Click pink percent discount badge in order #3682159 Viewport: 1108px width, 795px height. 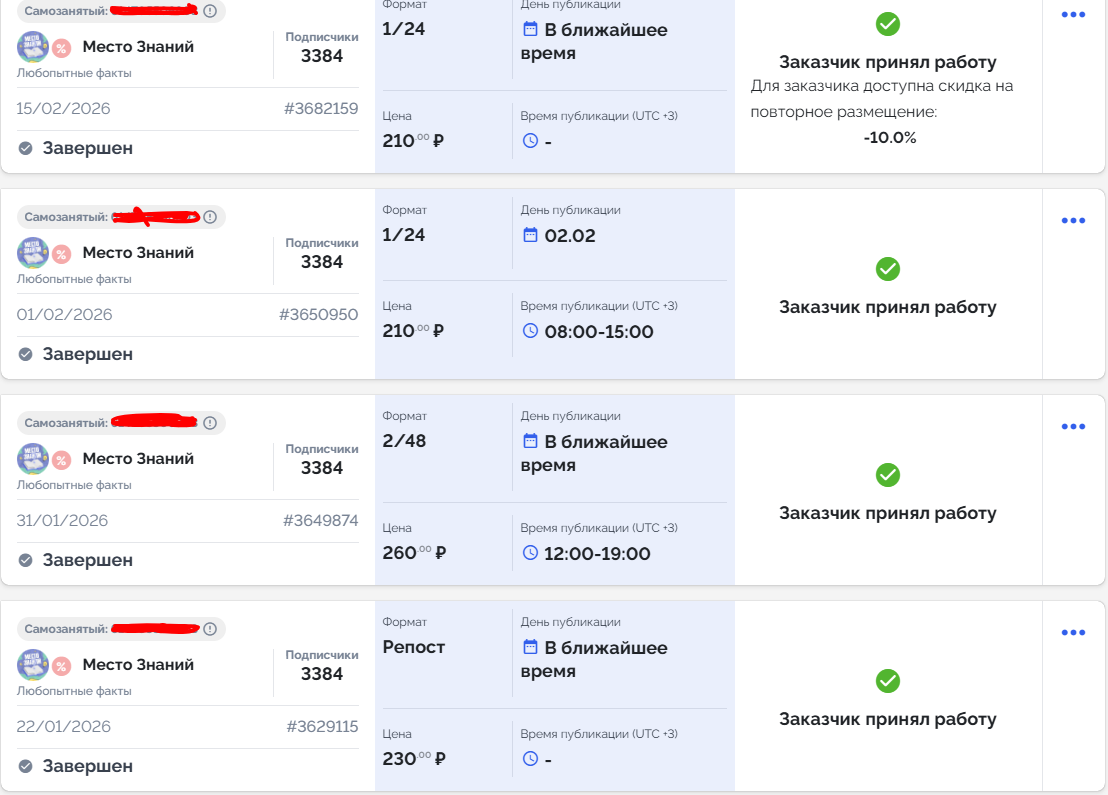62,47
